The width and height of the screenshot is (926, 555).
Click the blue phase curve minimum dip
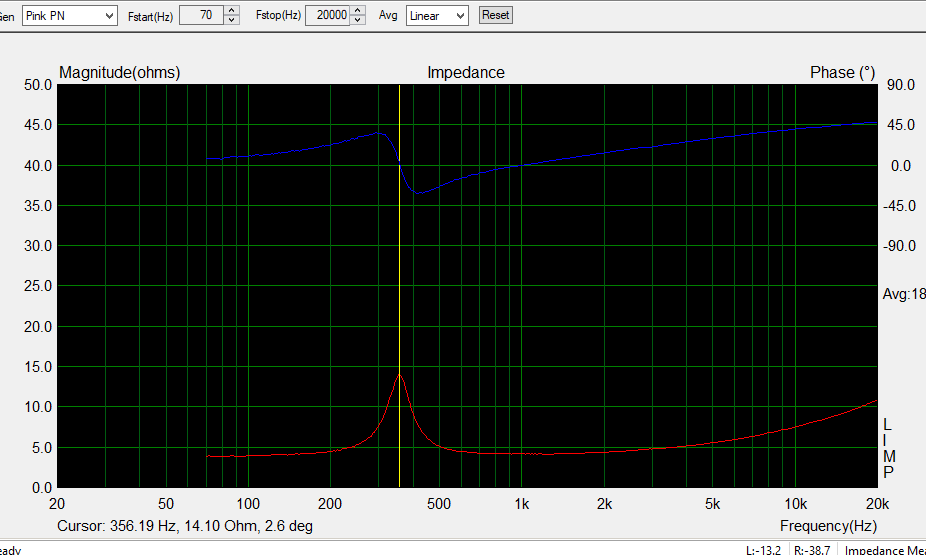tap(420, 192)
